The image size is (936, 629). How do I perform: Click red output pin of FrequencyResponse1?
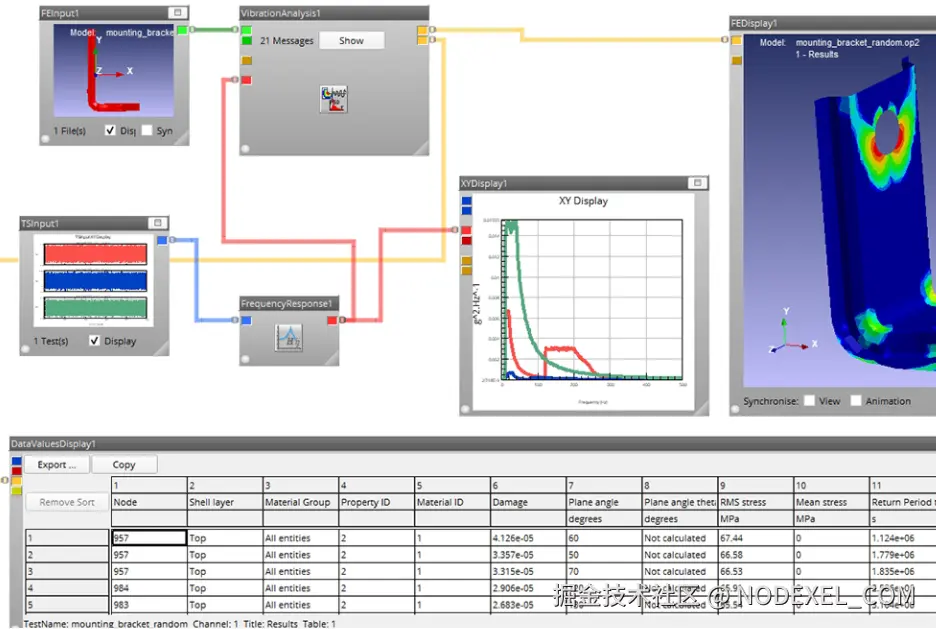[x=332, y=320]
